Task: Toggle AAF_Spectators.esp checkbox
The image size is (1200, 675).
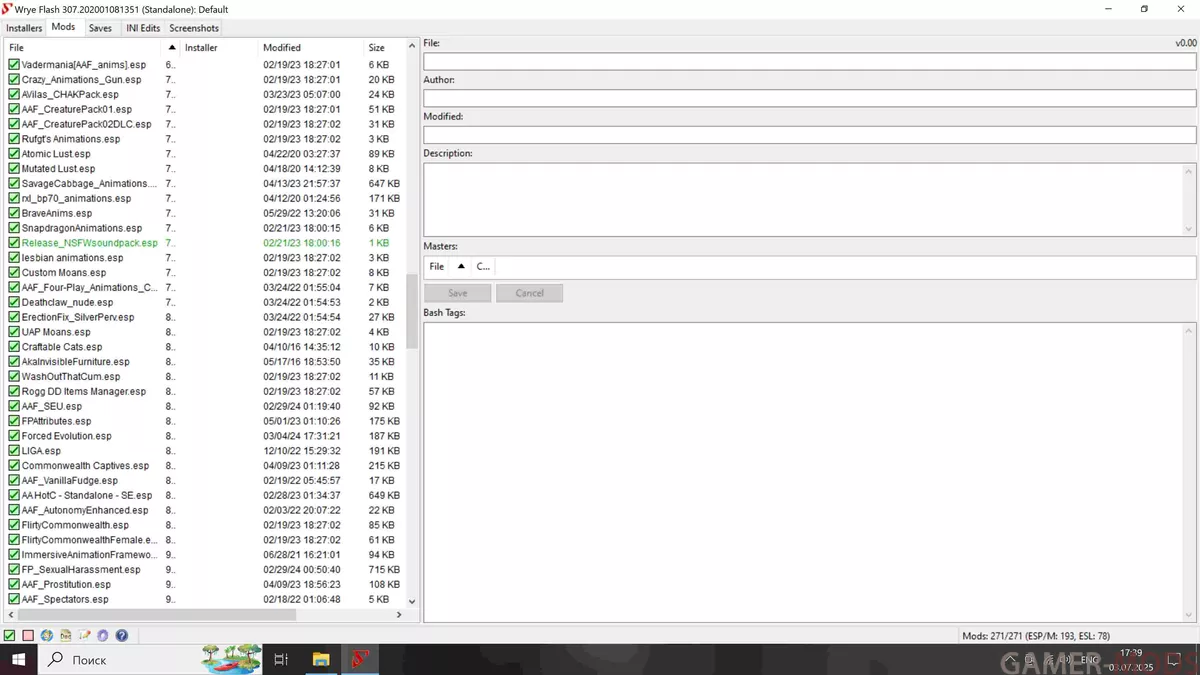Action: tap(14, 599)
